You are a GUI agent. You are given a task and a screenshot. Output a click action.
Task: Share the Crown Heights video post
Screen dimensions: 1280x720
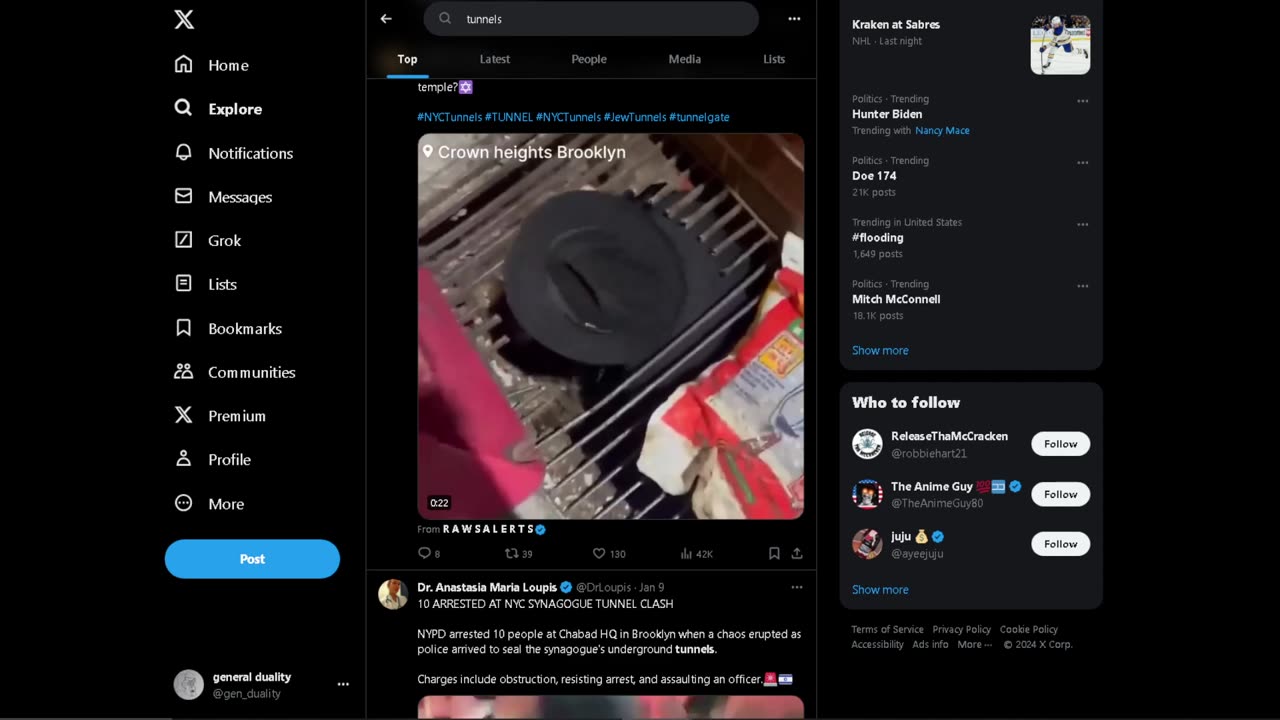(x=797, y=553)
